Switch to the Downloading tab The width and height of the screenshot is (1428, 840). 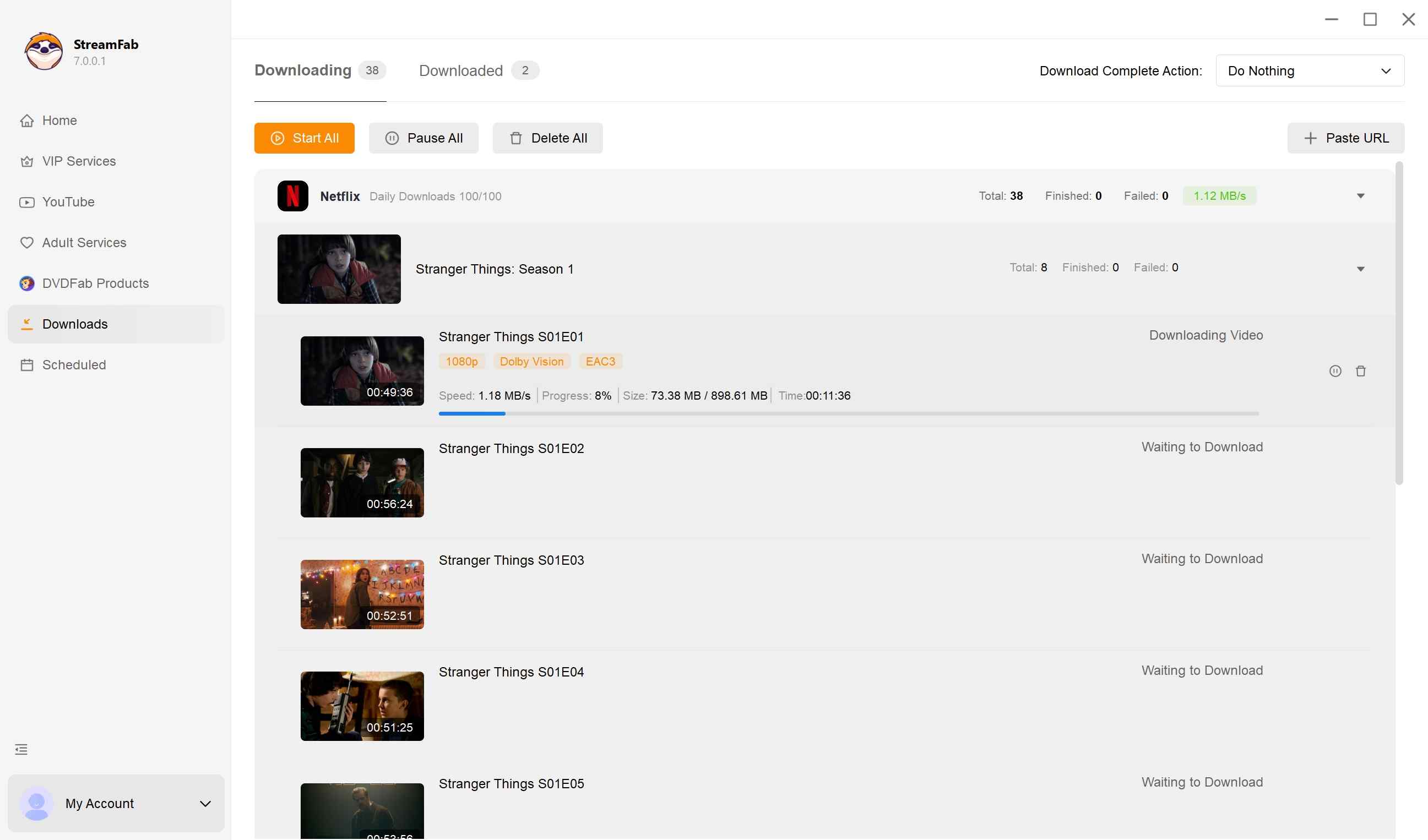303,70
